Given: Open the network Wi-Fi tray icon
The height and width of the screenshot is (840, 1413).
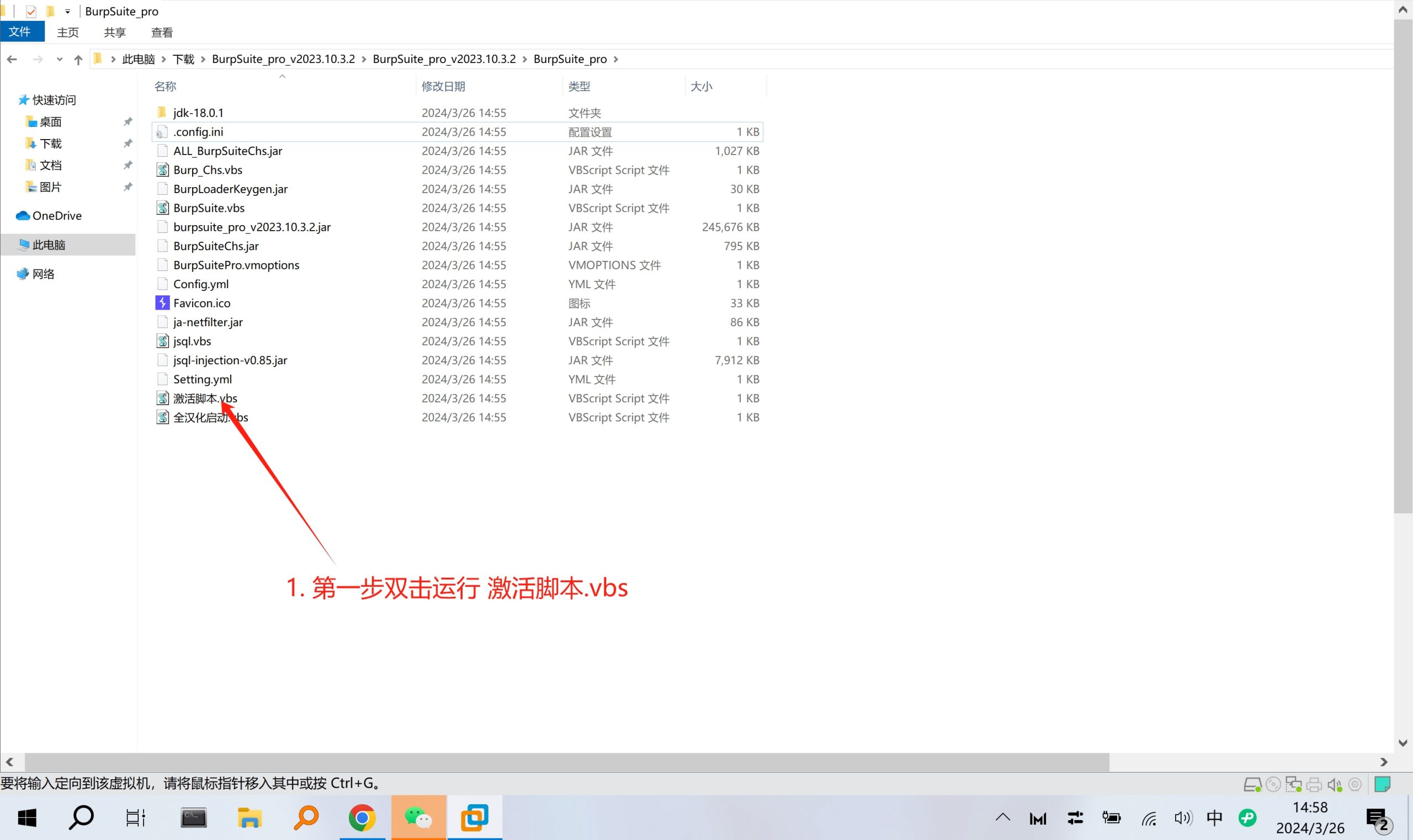Looking at the screenshot, I should 1149,818.
